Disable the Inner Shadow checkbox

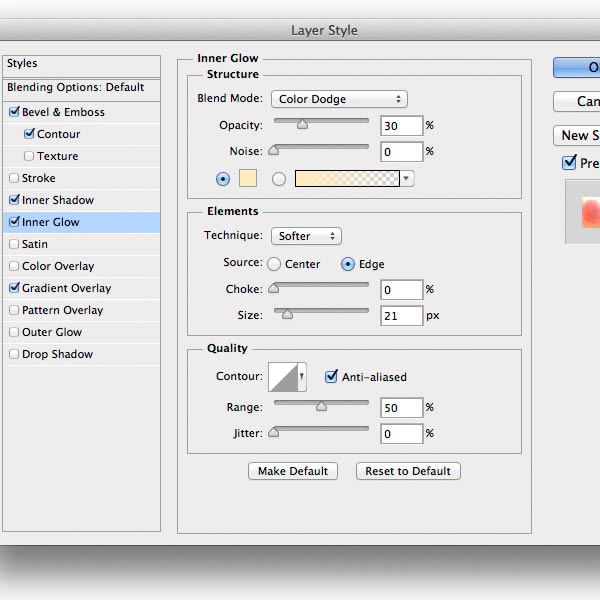[x=13, y=200]
